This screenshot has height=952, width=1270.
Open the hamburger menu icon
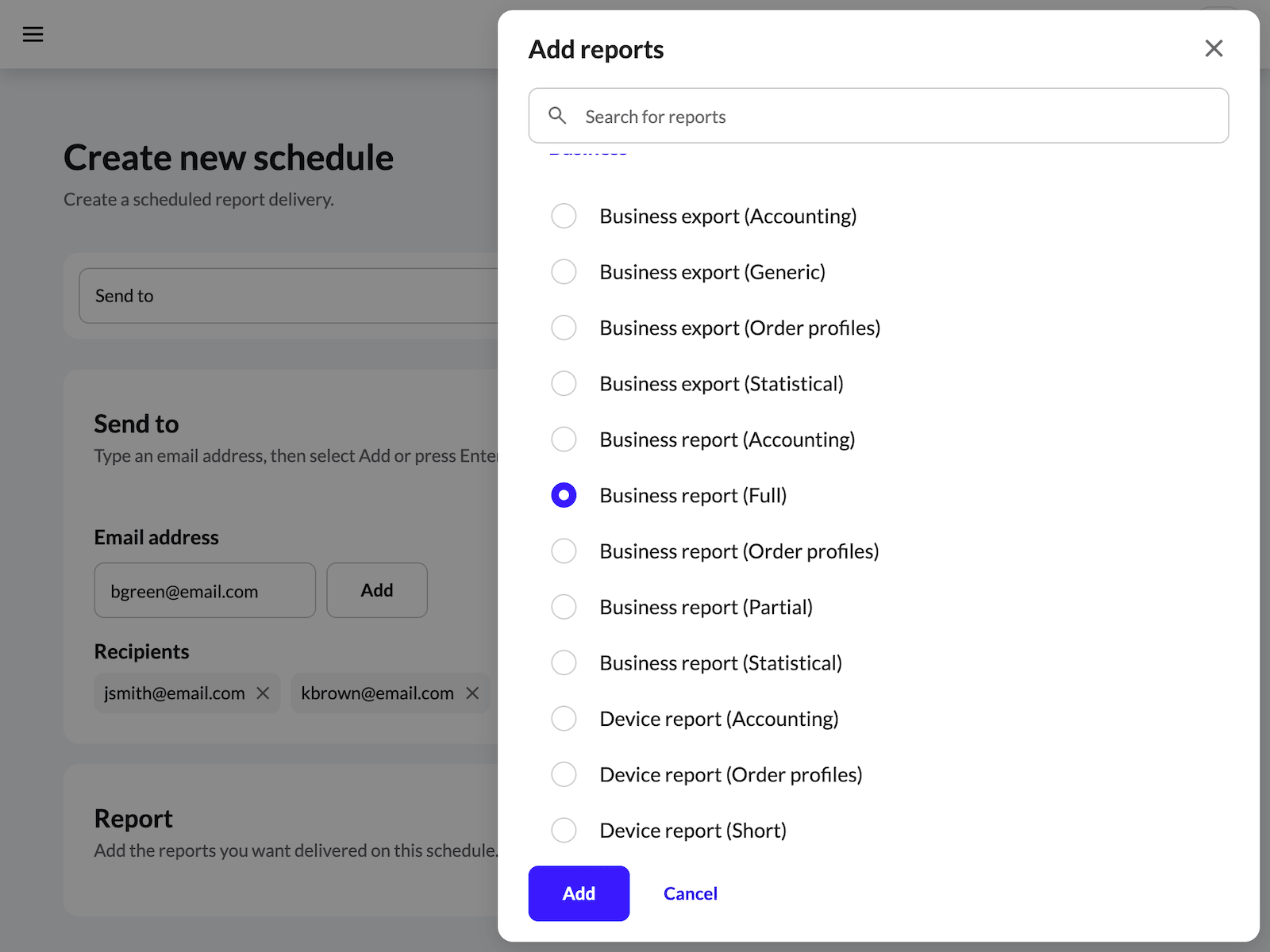pos(33,34)
